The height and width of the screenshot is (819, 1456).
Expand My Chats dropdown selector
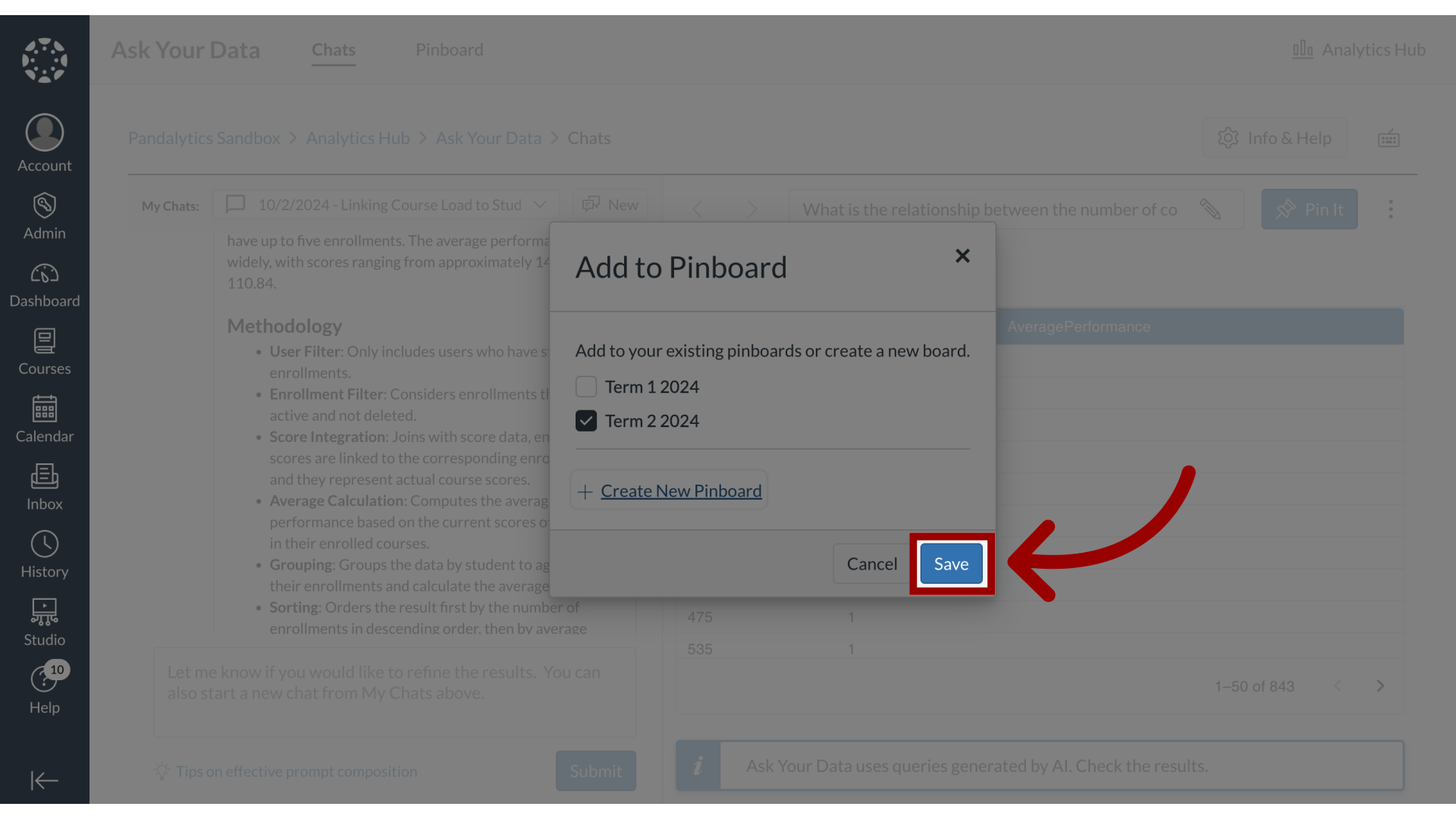(538, 205)
